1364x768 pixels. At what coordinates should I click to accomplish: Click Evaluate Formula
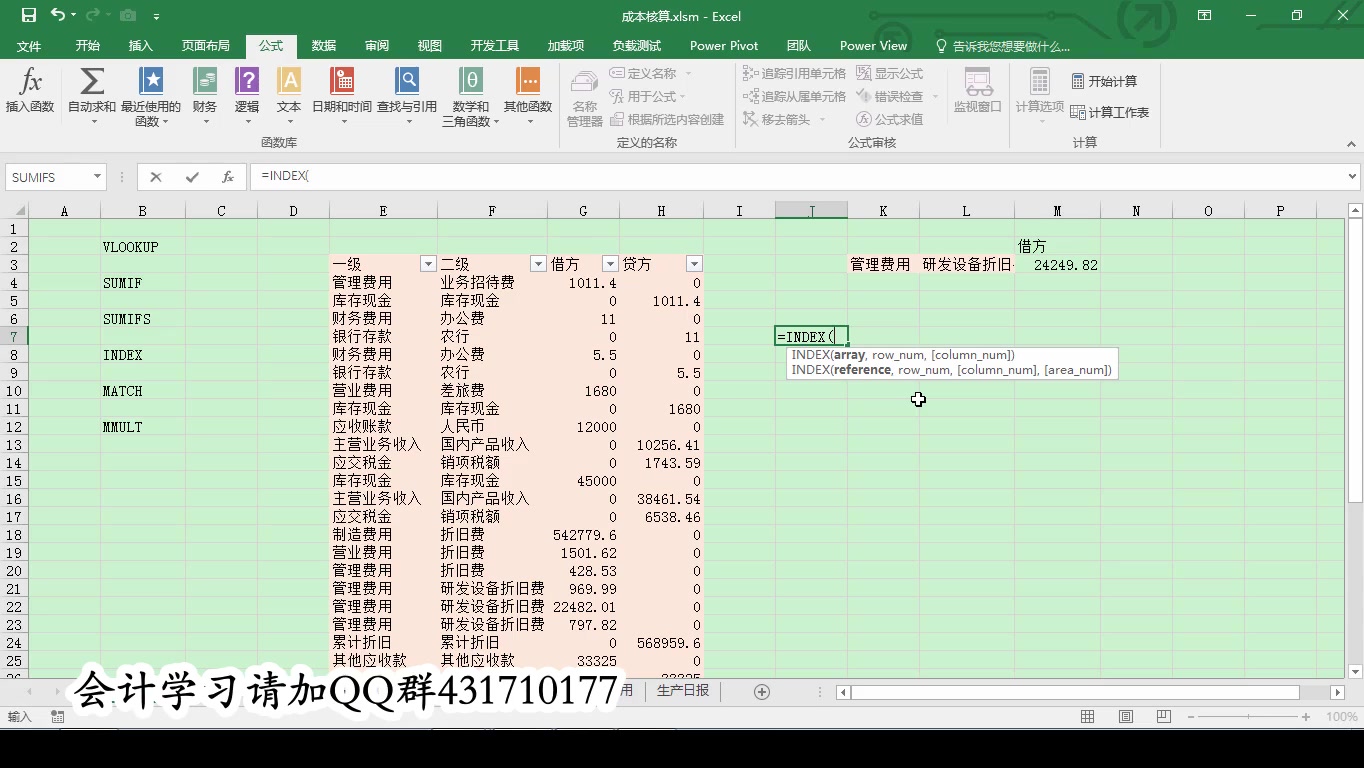[890, 119]
